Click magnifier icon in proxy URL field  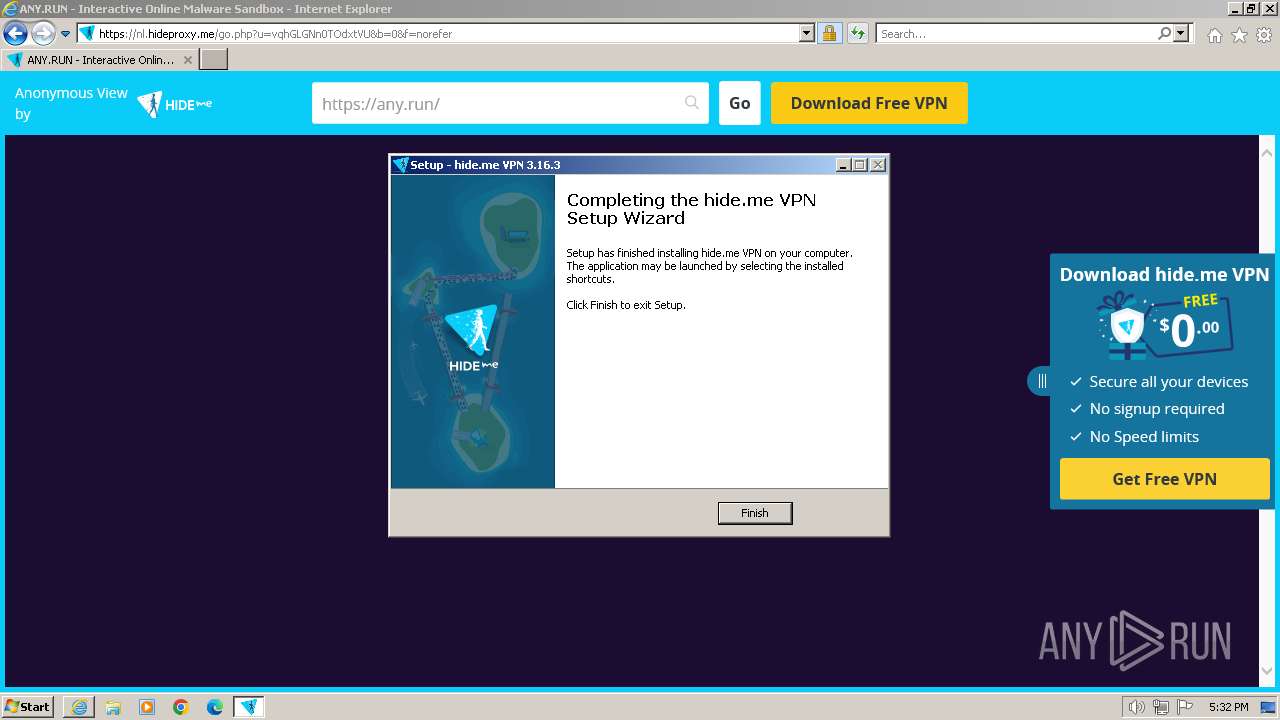[692, 103]
